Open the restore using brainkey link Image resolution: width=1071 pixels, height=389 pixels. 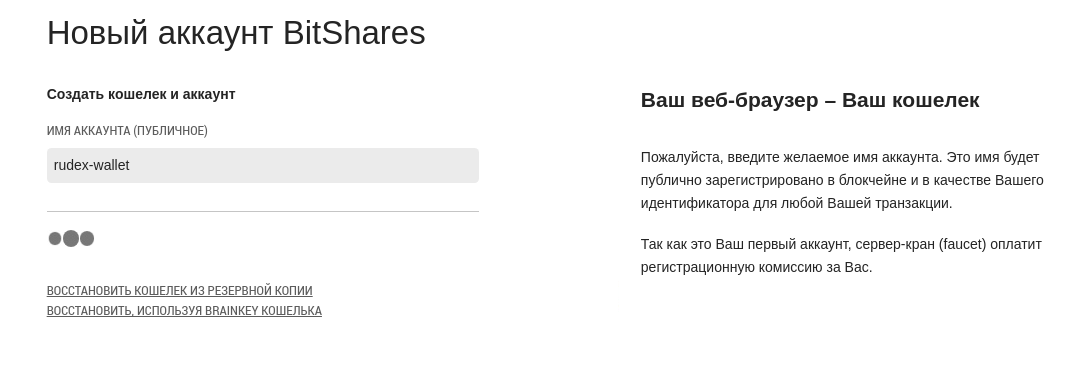tap(184, 310)
